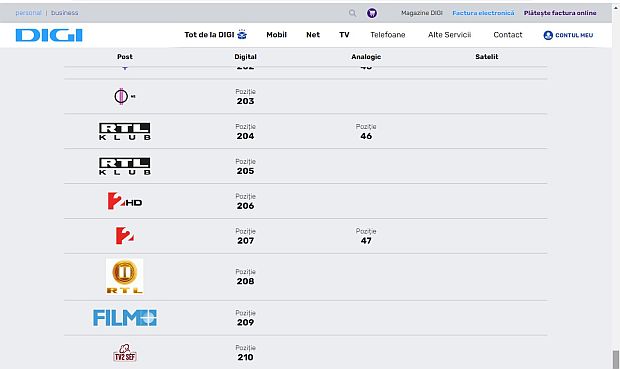Screen dimensions: 620x369
Task: Click the TV2 HD channel logo
Action: tap(125, 201)
